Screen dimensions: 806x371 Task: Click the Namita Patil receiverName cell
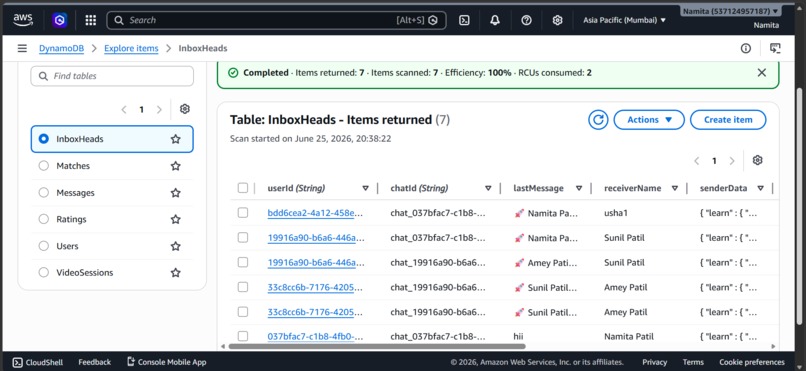tap(629, 337)
